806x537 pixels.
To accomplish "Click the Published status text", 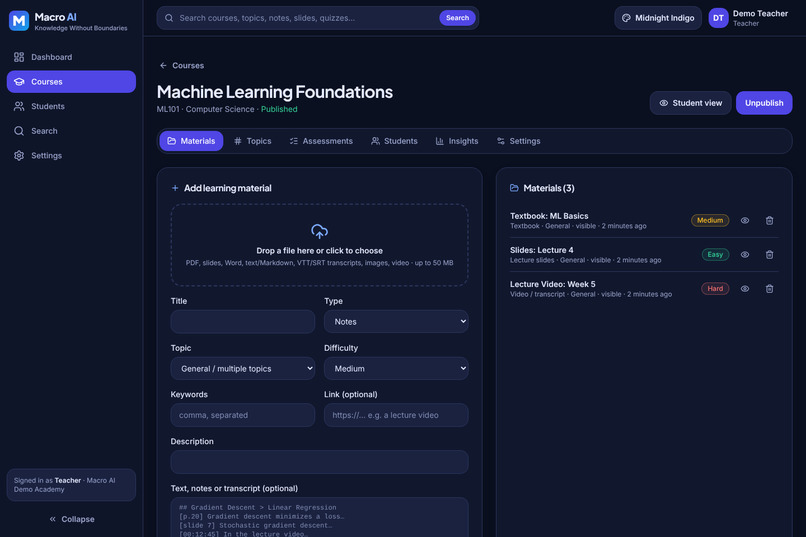I will 279,109.
